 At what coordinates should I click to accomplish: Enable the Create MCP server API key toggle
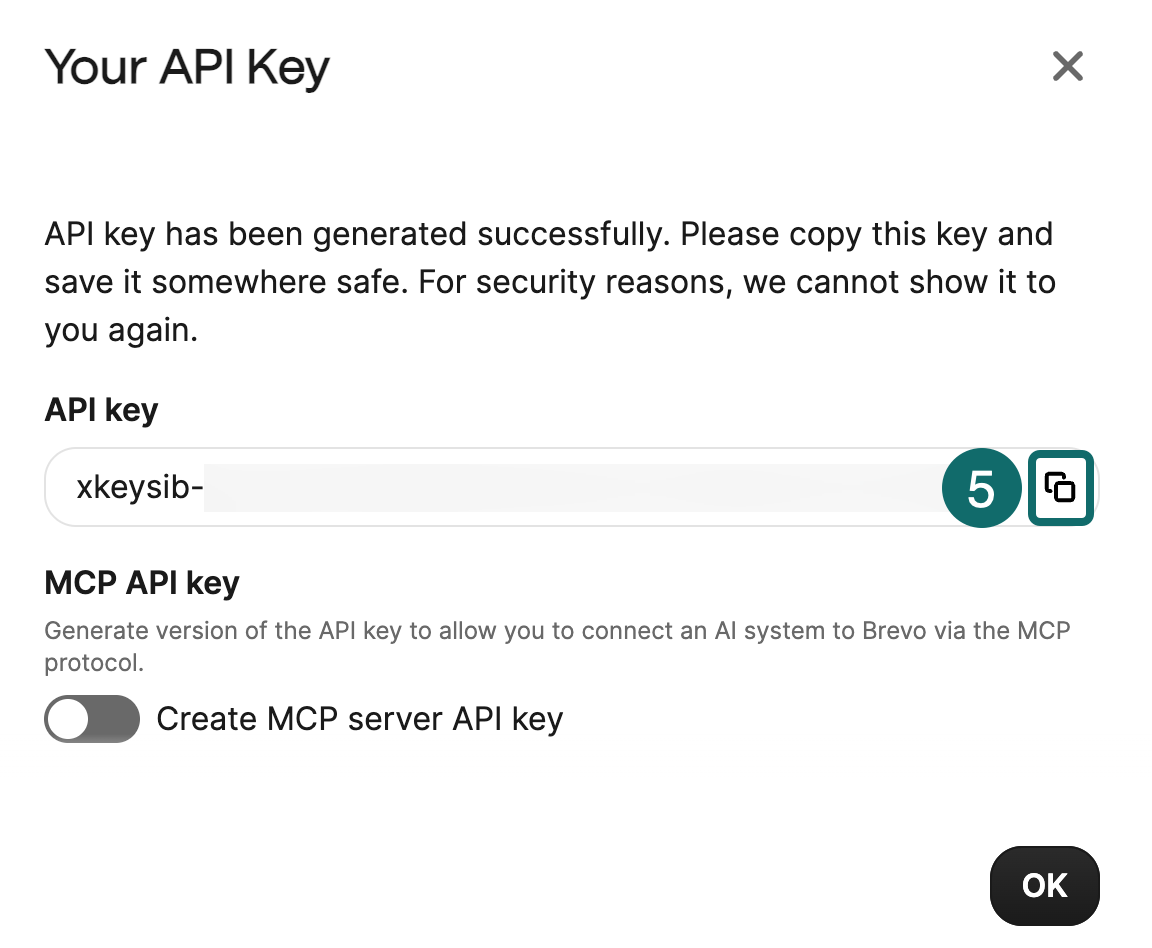click(x=92, y=719)
